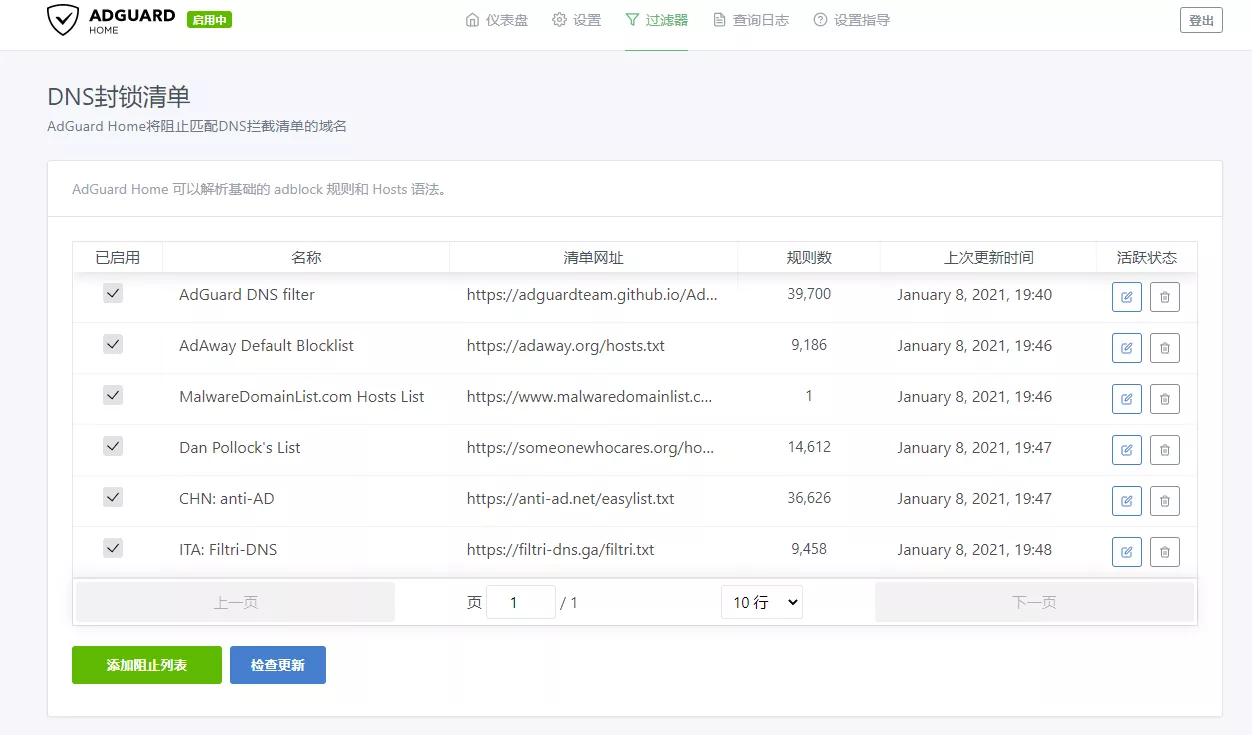Edit the CHN: anti-AD entry
Image resolution: width=1252 pixels, height=735 pixels.
(x=1127, y=501)
